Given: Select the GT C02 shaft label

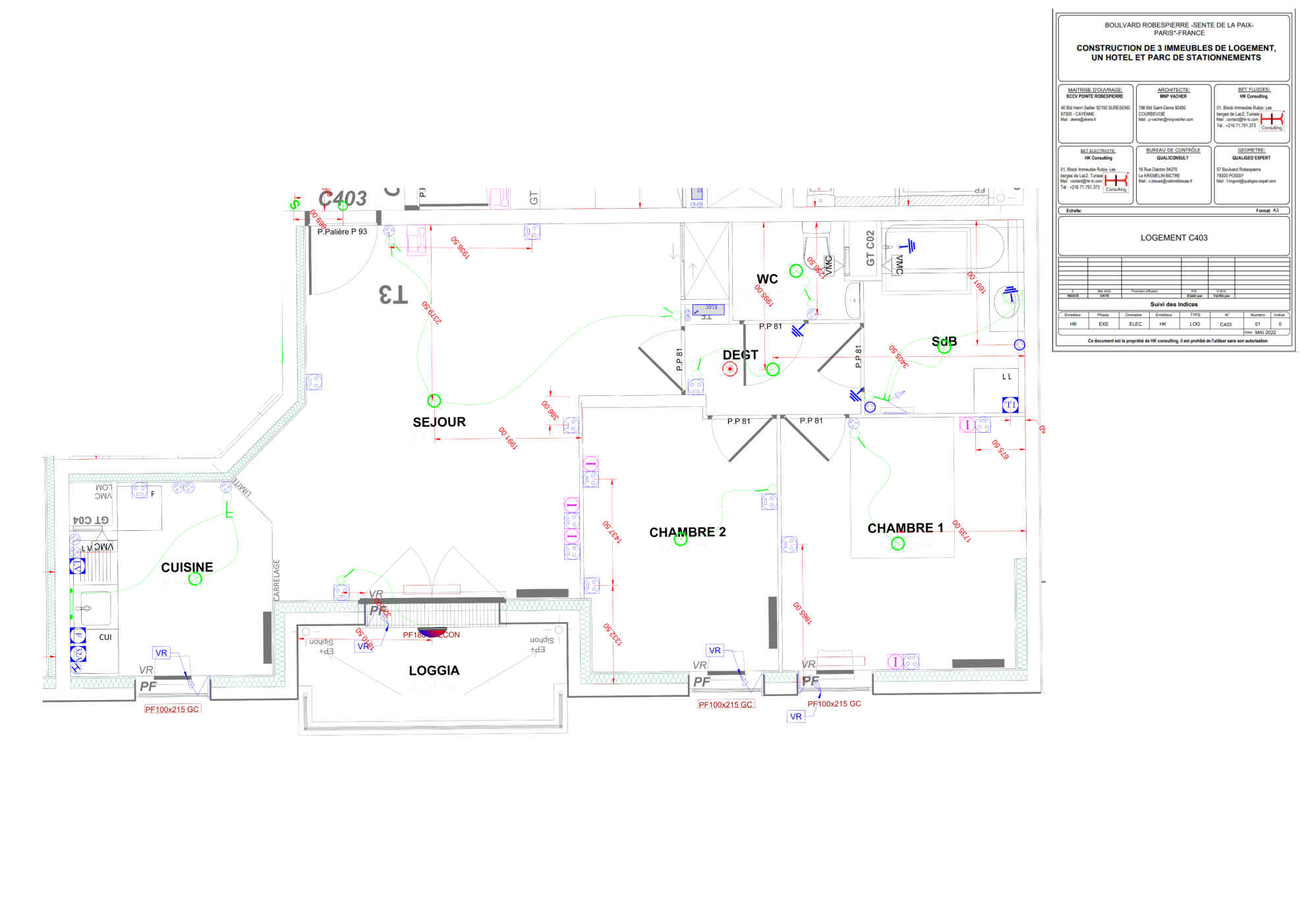Looking at the screenshot, I should [x=870, y=248].
